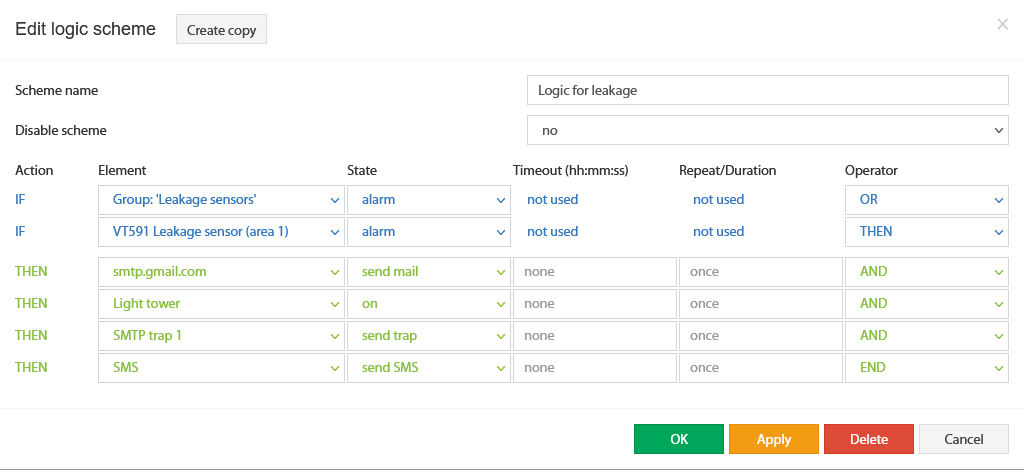Close the Edit logic scheme dialog
1024x470 pixels.
pyautogui.click(x=1002, y=25)
